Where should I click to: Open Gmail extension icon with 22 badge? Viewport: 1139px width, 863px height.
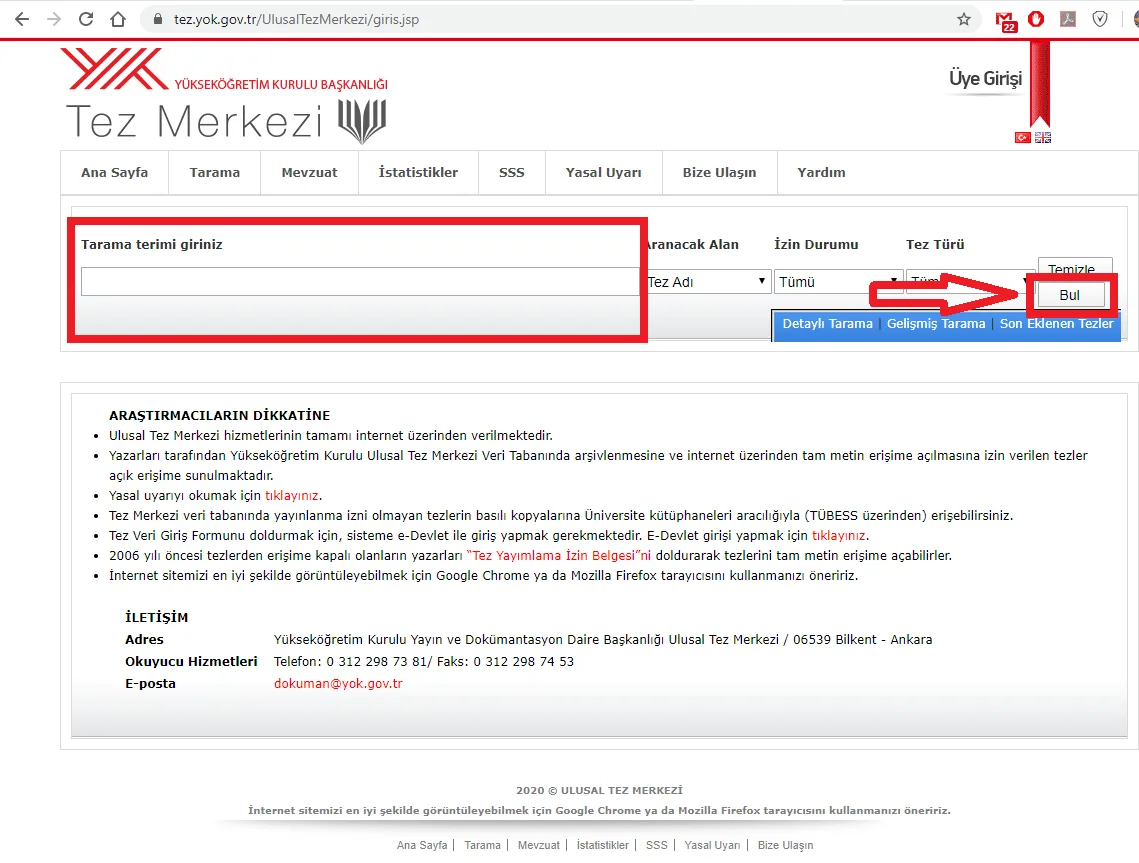pos(1005,21)
